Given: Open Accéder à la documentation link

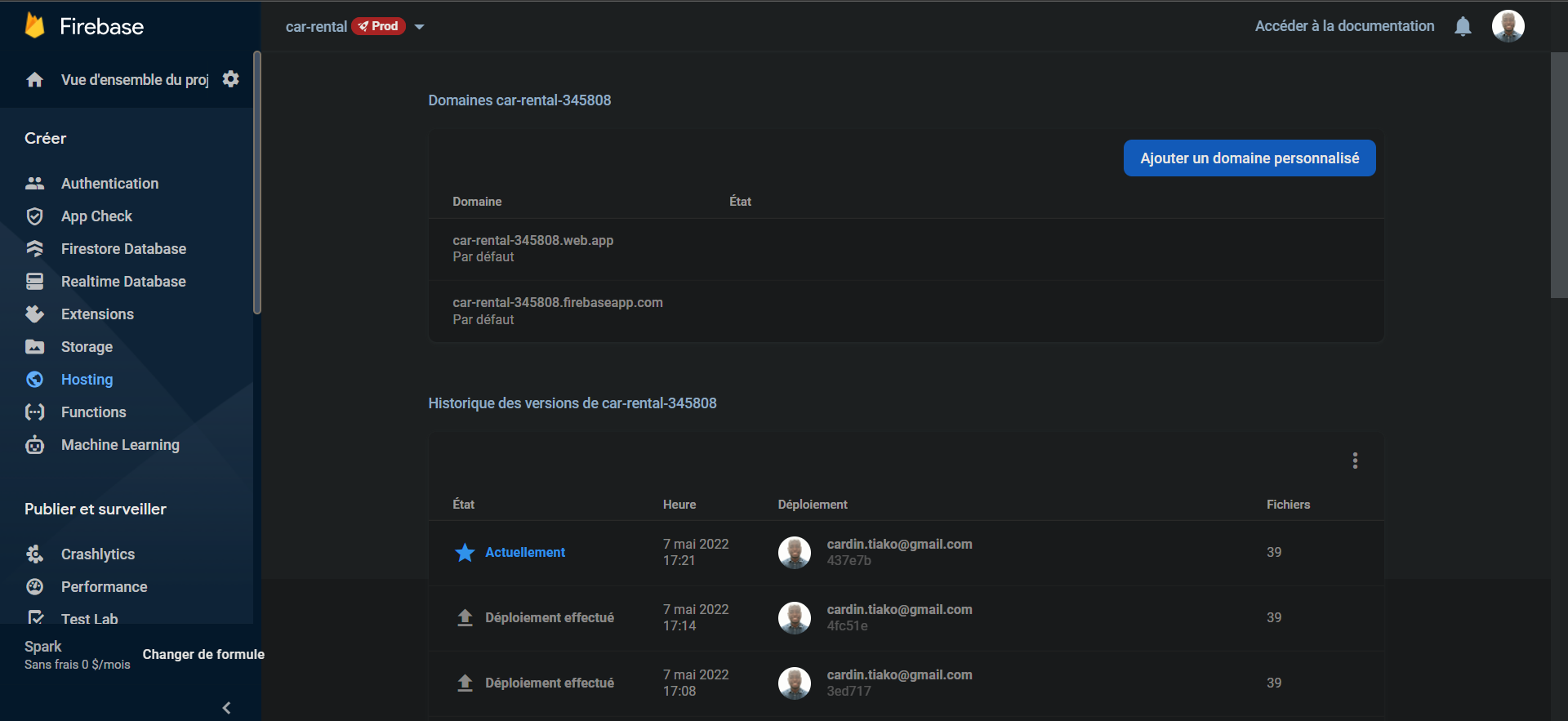Looking at the screenshot, I should (x=1344, y=26).
